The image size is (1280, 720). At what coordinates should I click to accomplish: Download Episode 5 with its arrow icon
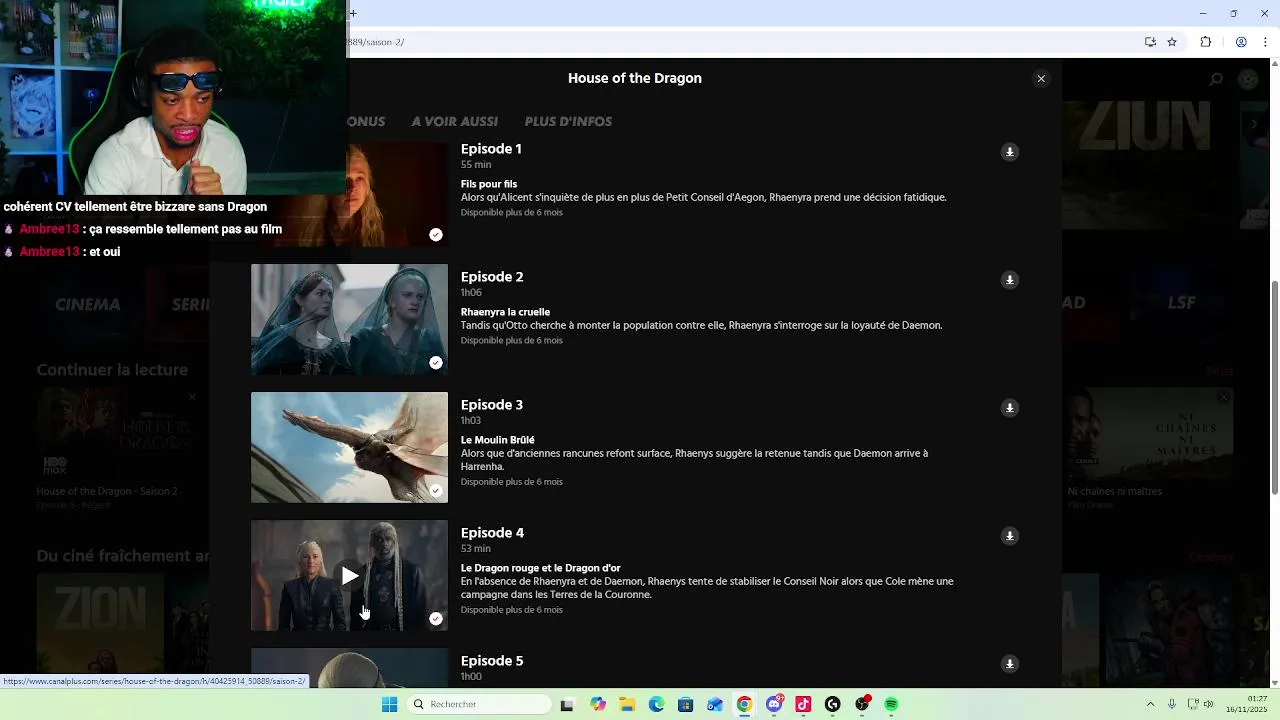coord(1010,664)
